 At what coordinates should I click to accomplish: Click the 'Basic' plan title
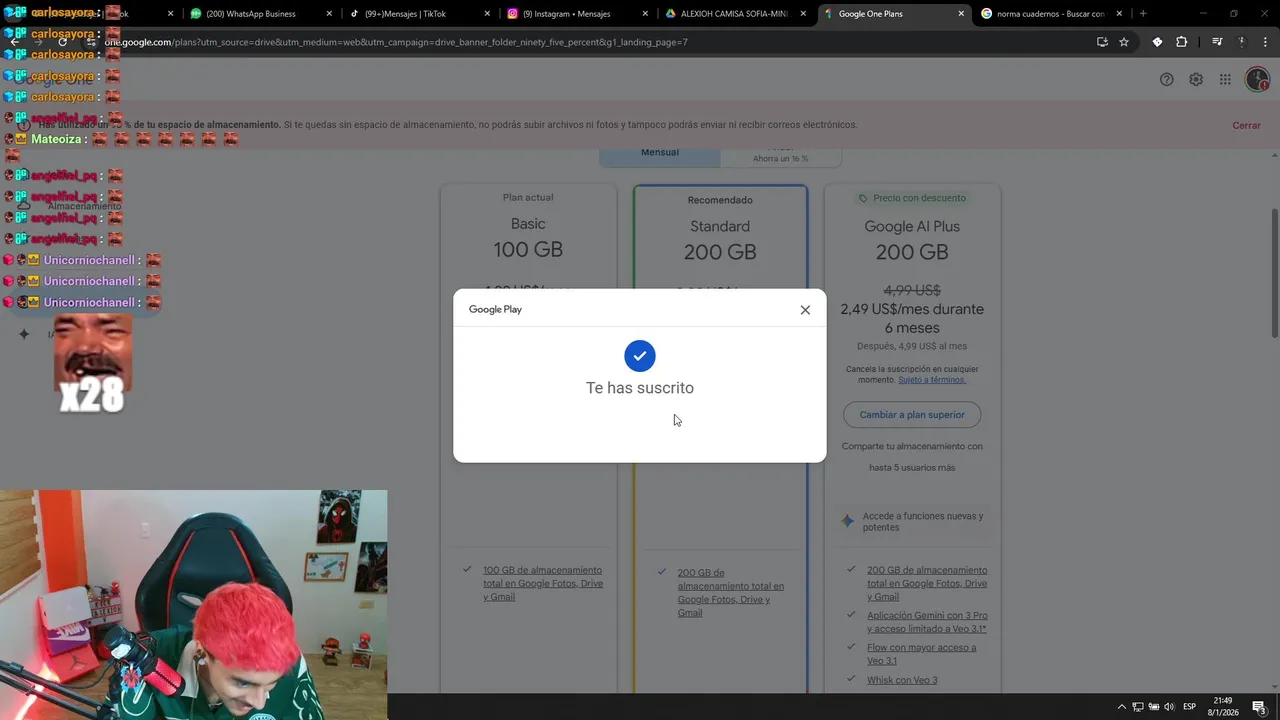click(528, 224)
